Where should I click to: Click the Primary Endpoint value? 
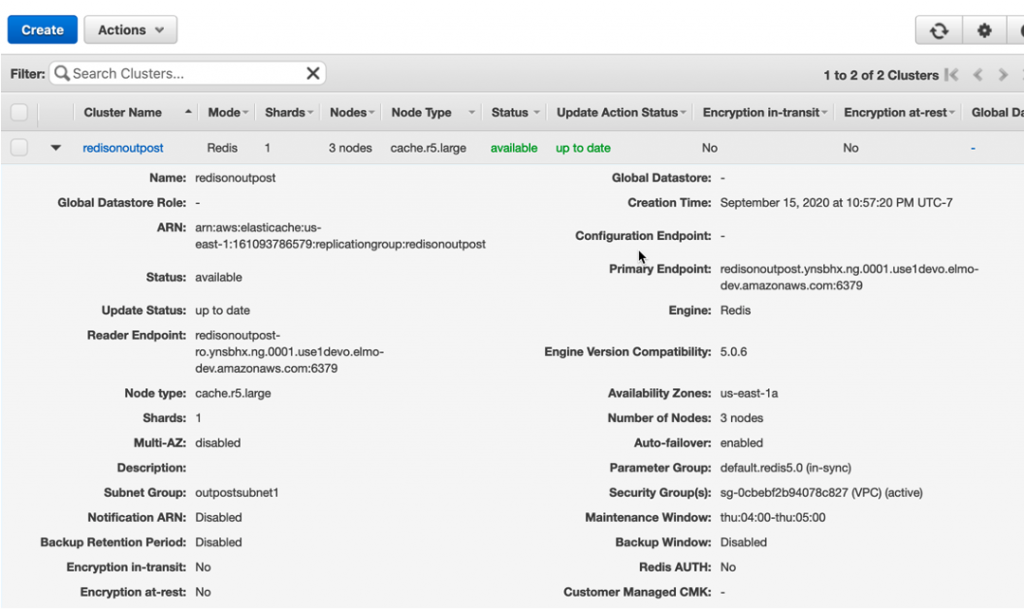(x=849, y=277)
